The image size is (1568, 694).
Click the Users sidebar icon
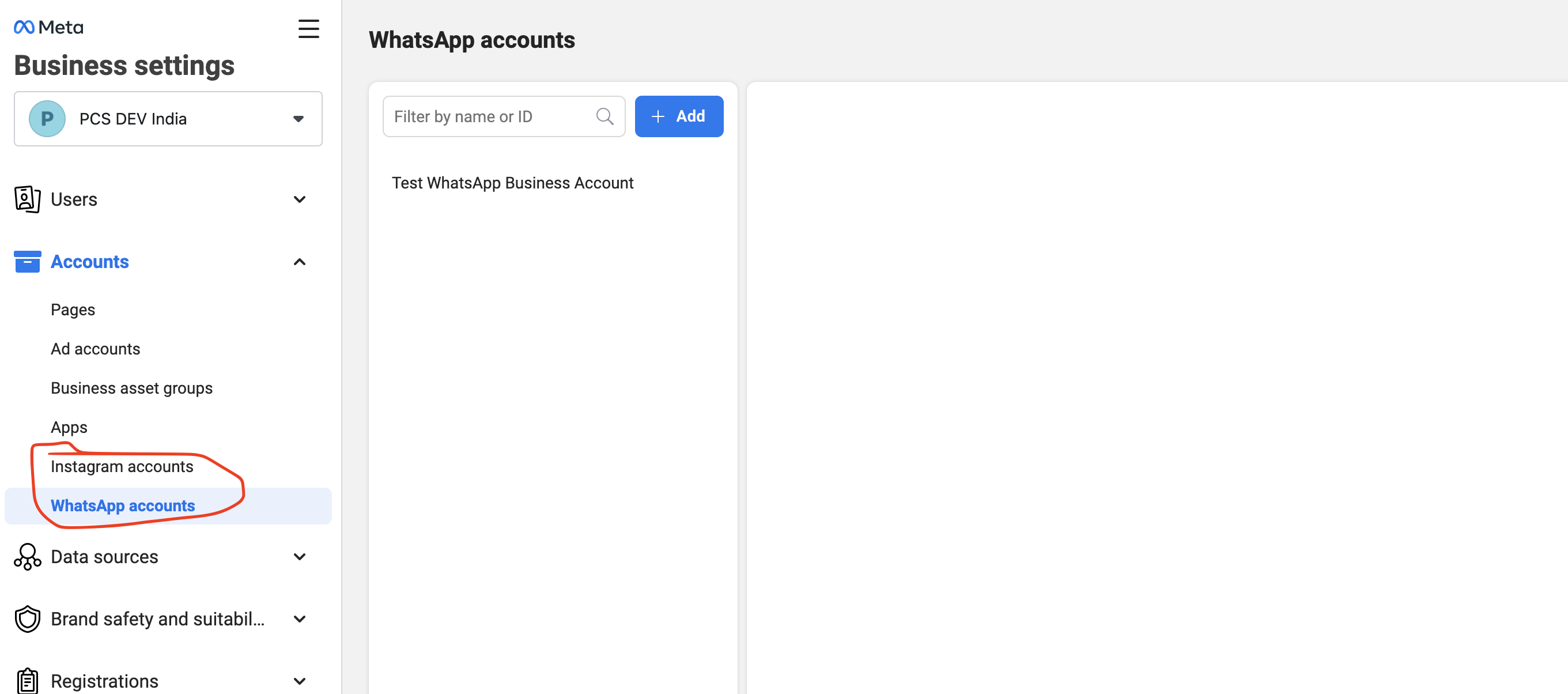28,199
